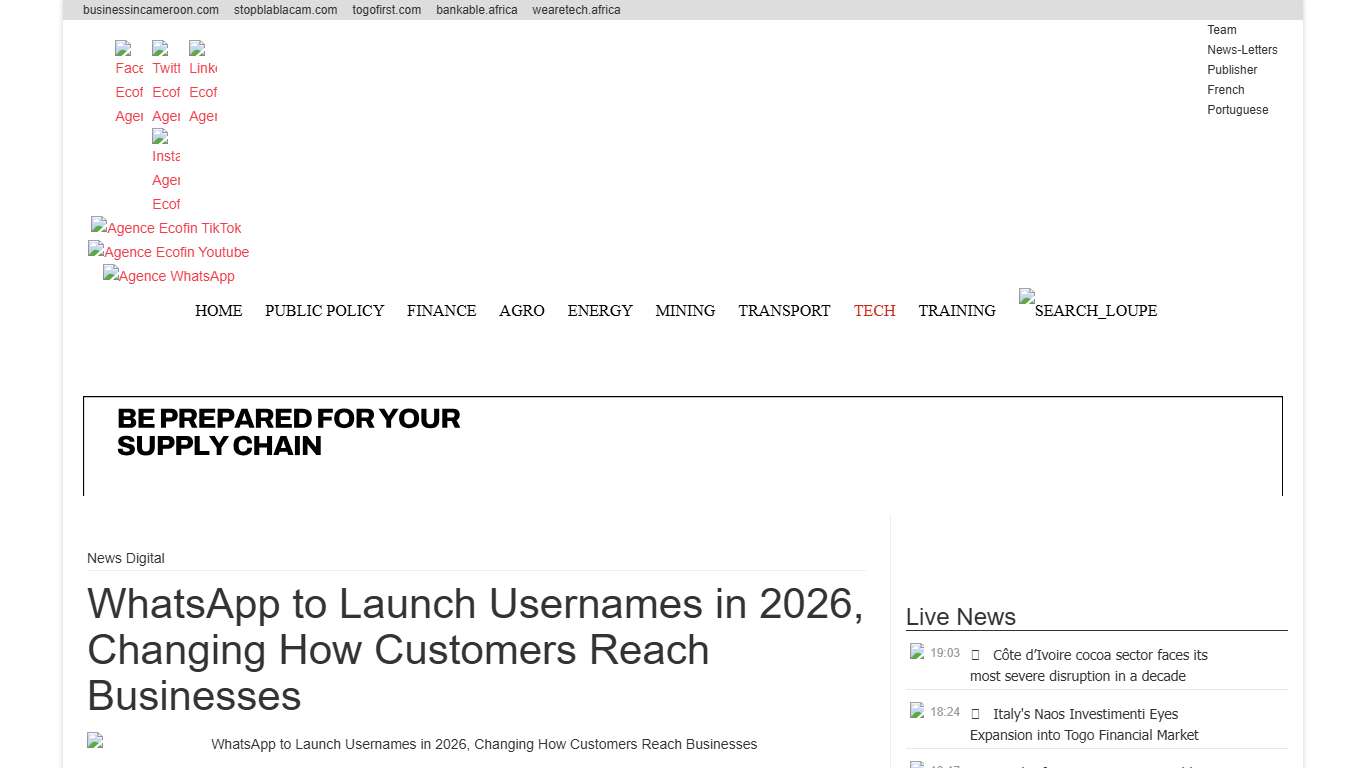This screenshot has height=768, width=1366.
Task: Open the Agence Ecofin YouTube channel
Action: pos(168,252)
